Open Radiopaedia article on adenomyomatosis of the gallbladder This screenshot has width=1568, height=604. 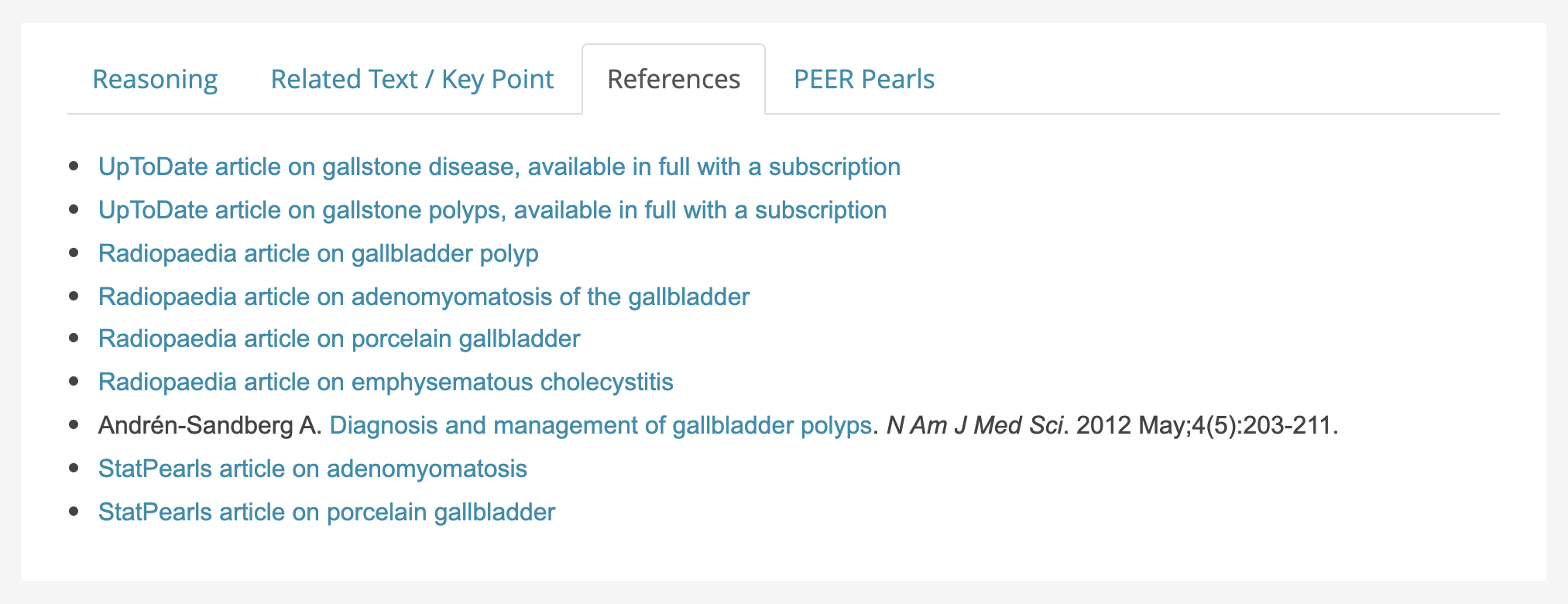tap(424, 297)
